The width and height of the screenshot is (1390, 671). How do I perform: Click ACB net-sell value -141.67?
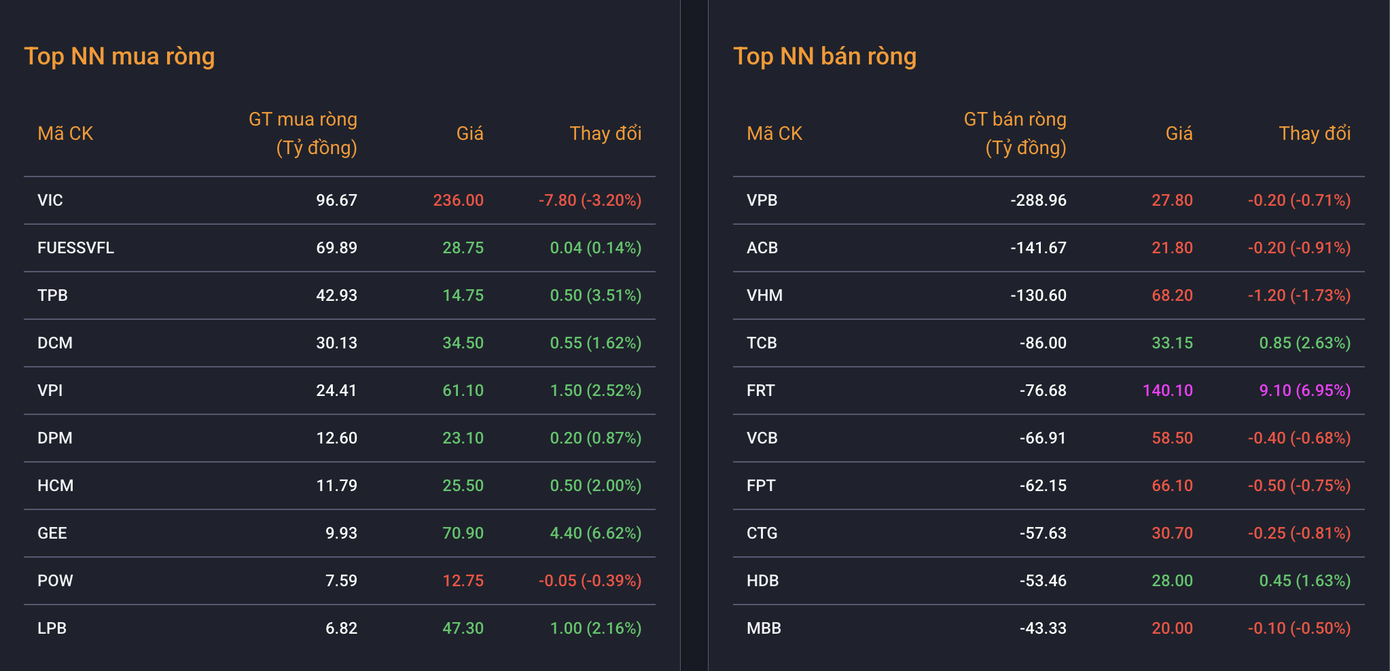click(x=1038, y=248)
